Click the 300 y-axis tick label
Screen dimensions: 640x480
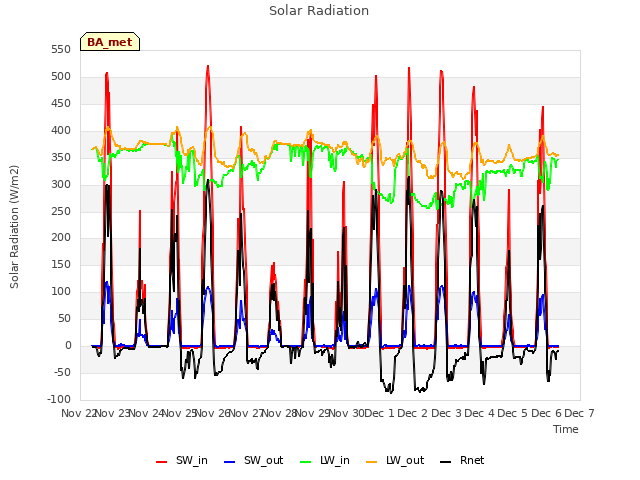[61, 184]
